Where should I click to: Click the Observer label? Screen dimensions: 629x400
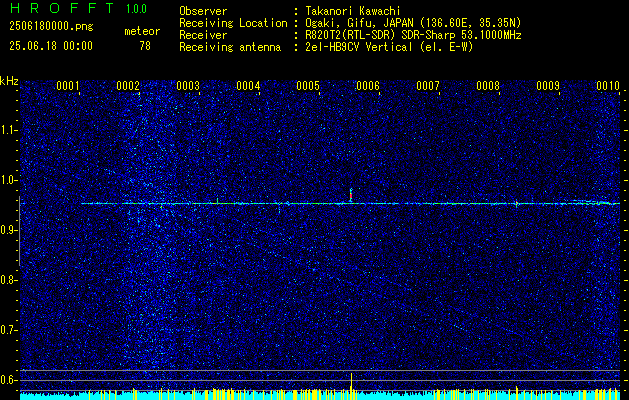203,11
